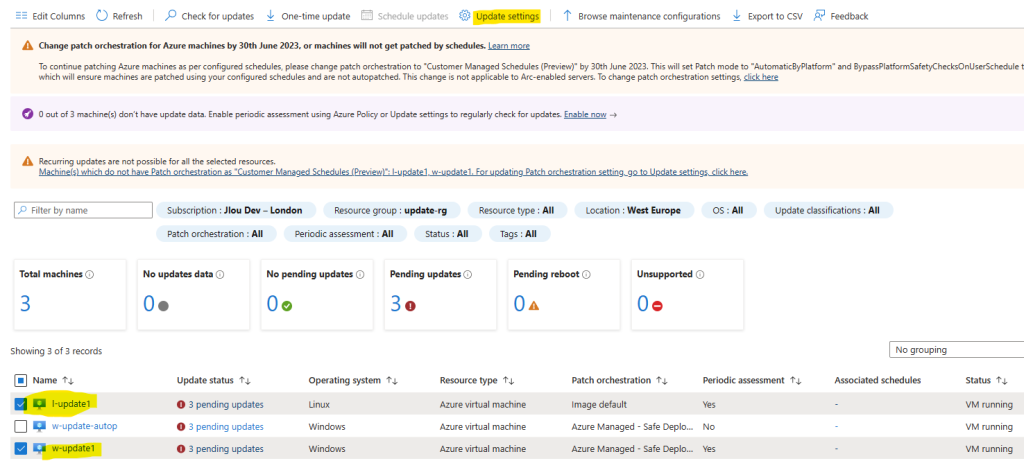Viewport: 1024px width, 461px height.
Task: Click 3 pending updates link for l-update1
Action: point(226,405)
